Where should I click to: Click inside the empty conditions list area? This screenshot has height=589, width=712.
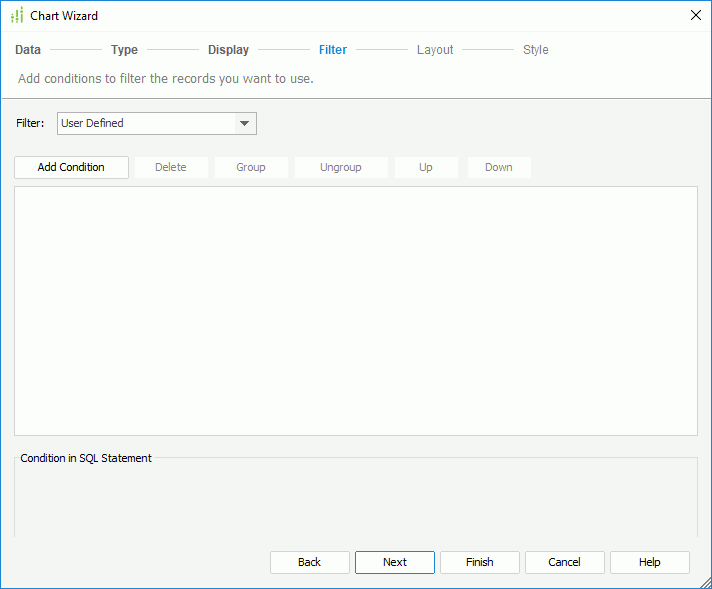pyautogui.click(x=355, y=310)
